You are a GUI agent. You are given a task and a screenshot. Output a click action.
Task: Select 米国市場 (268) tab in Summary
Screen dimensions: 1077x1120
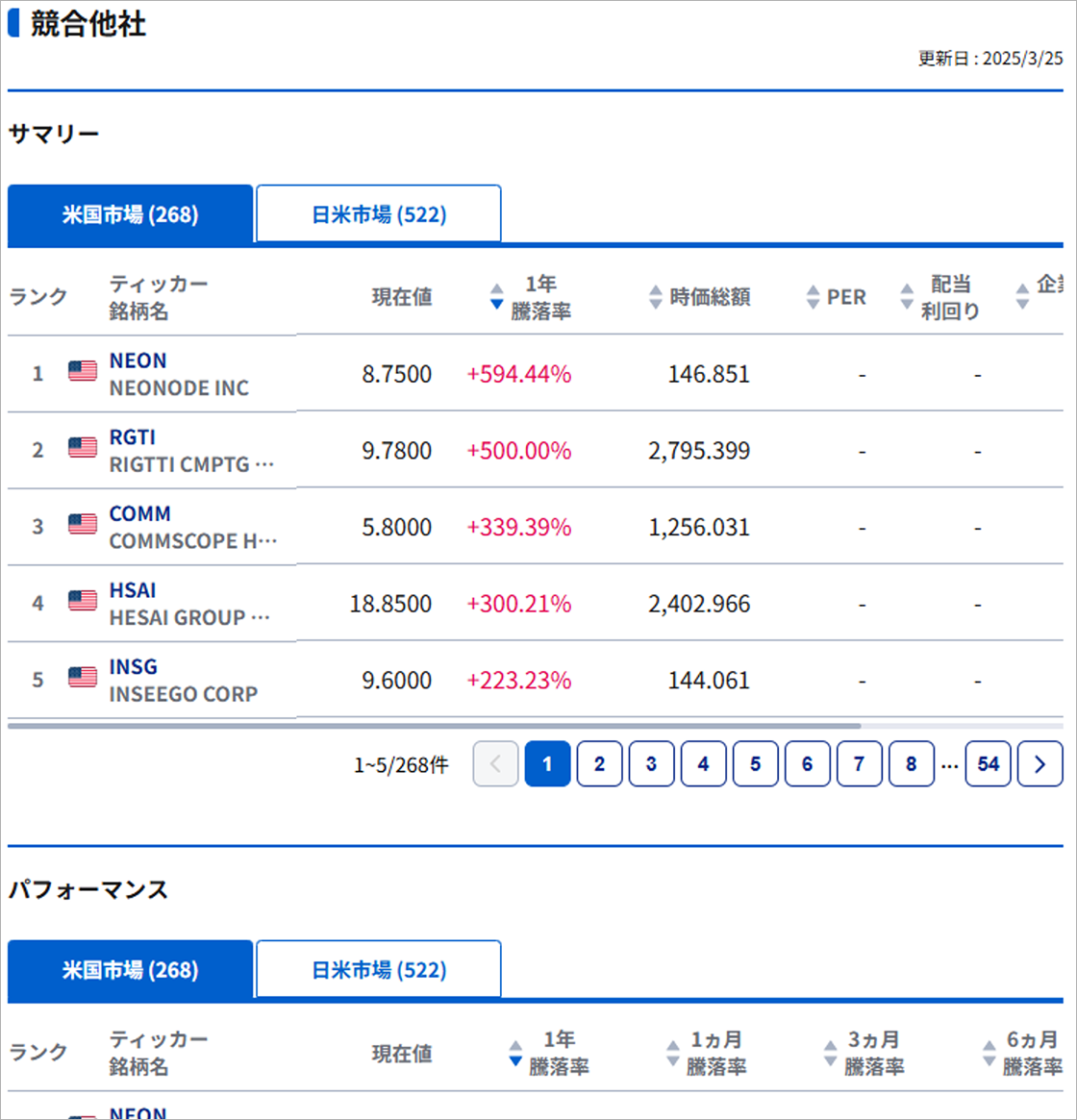pyautogui.click(x=130, y=214)
